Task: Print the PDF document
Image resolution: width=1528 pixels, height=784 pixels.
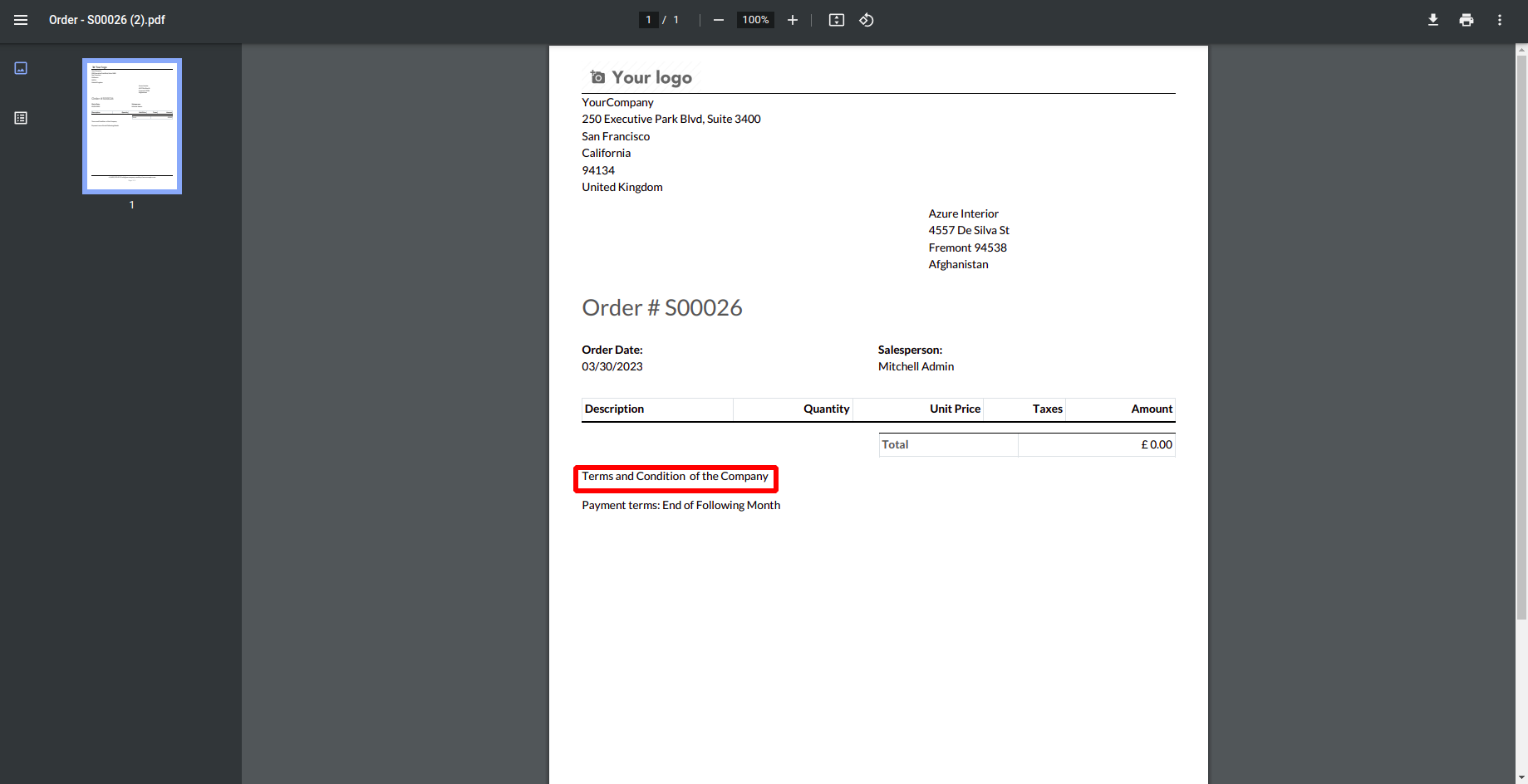Action: (x=1467, y=20)
